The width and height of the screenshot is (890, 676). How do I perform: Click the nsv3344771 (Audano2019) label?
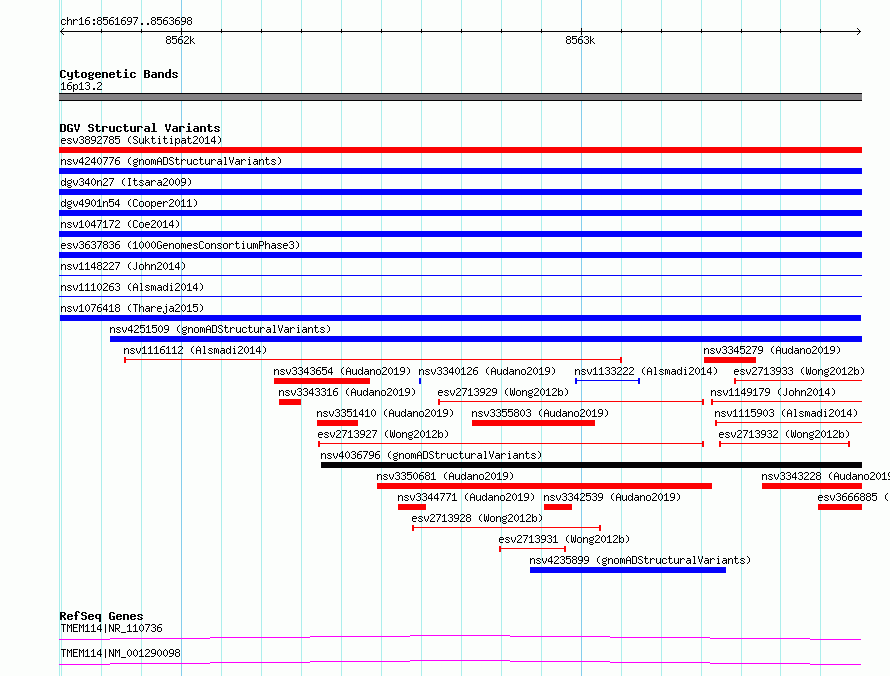466,497
